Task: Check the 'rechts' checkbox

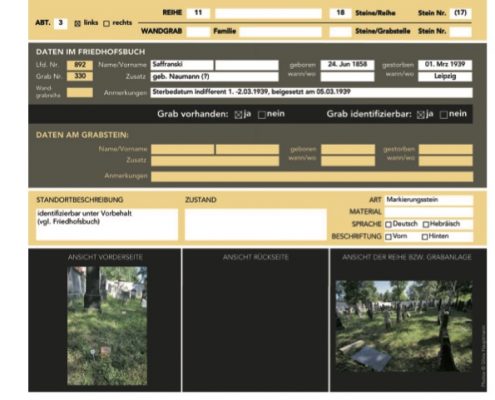Action: [106, 23]
